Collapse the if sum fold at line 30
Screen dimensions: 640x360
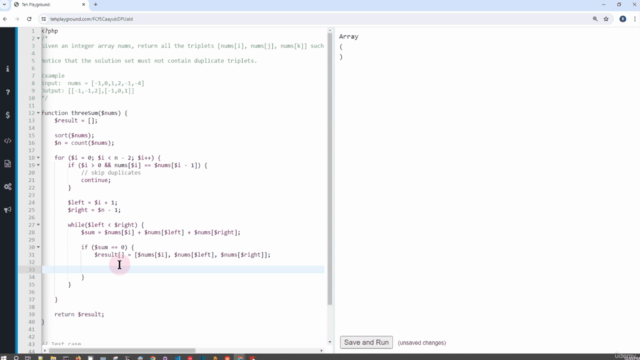(38, 247)
